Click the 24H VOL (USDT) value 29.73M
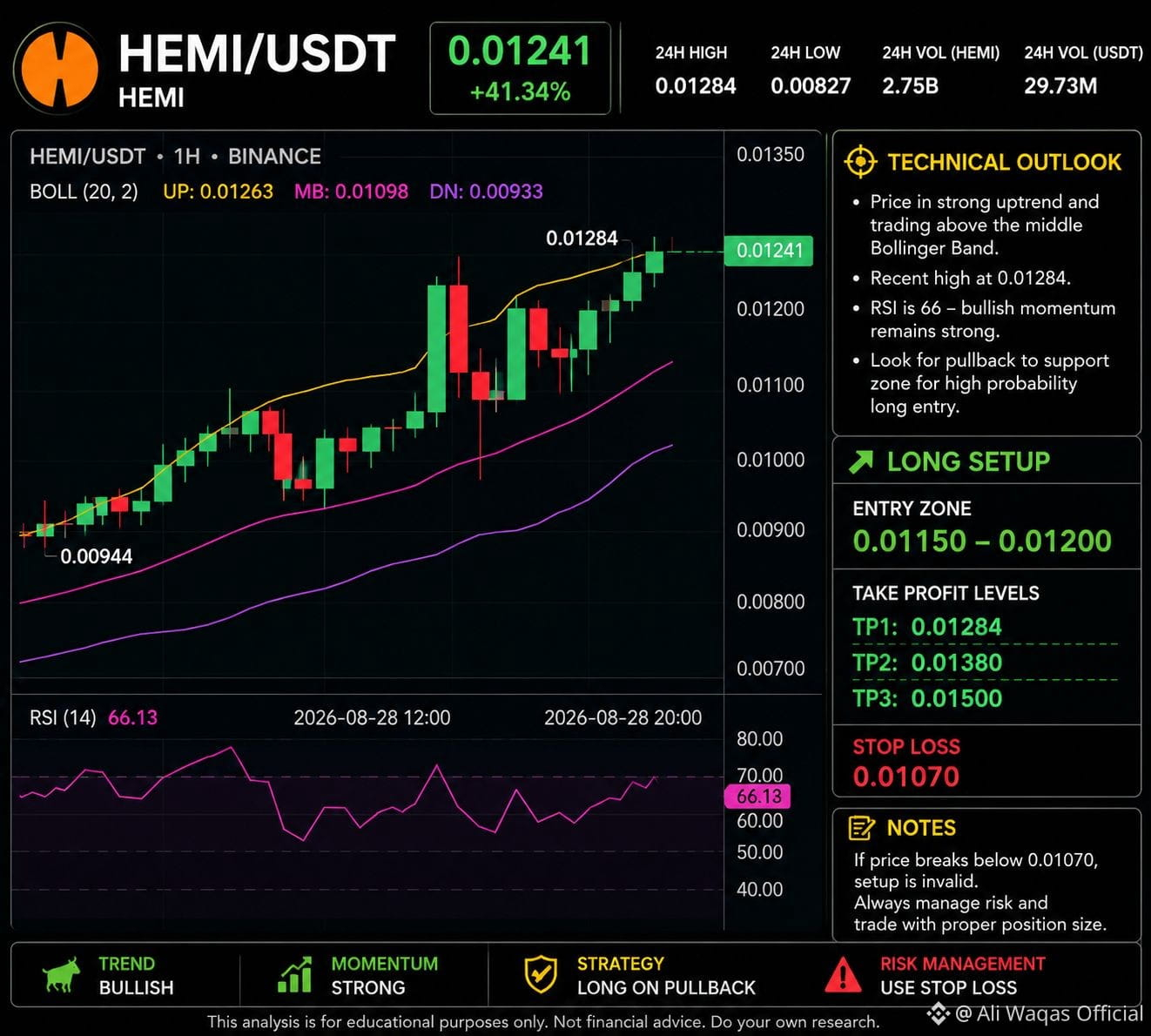Image resolution: width=1151 pixels, height=1036 pixels. [x=1060, y=86]
